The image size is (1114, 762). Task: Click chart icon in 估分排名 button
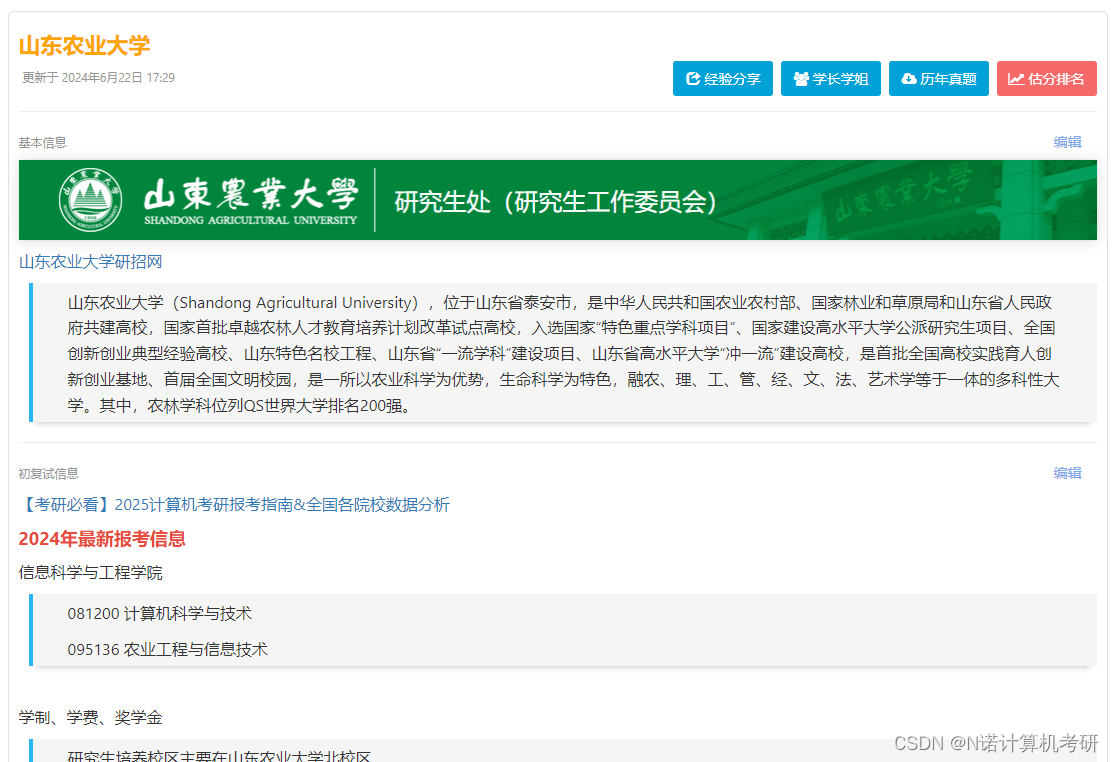1016,79
